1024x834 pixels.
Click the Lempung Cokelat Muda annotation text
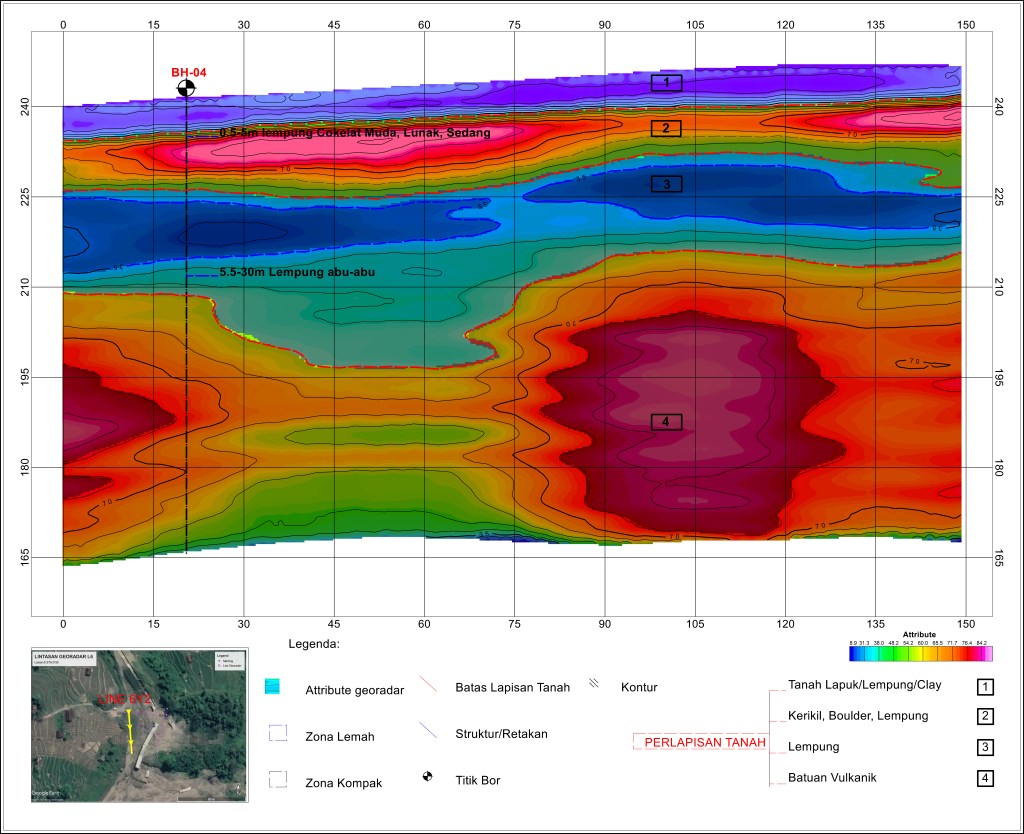pos(354,132)
